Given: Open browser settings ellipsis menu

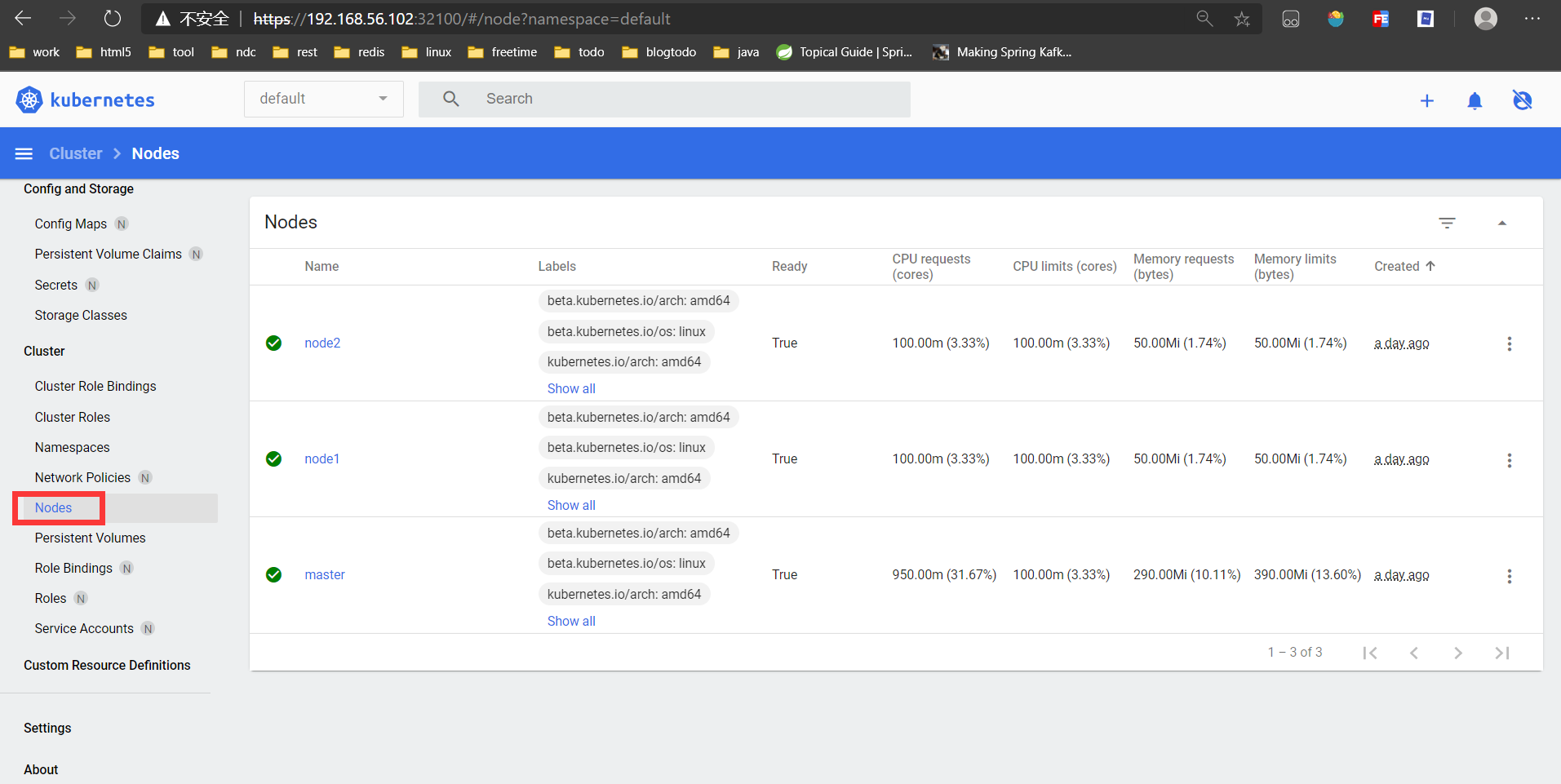Looking at the screenshot, I should pos(1532,18).
